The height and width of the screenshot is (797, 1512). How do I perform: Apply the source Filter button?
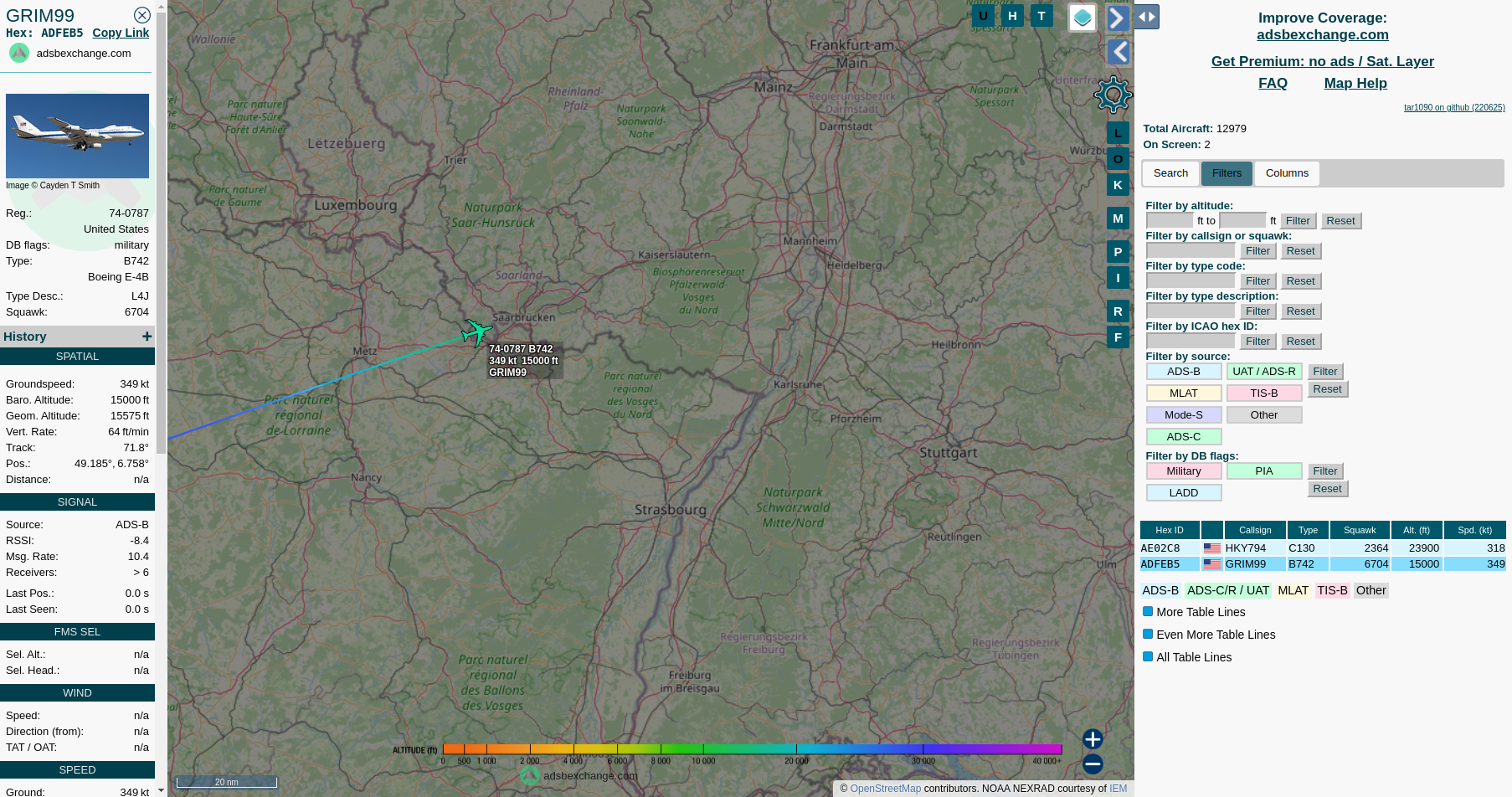[1325, 372]
